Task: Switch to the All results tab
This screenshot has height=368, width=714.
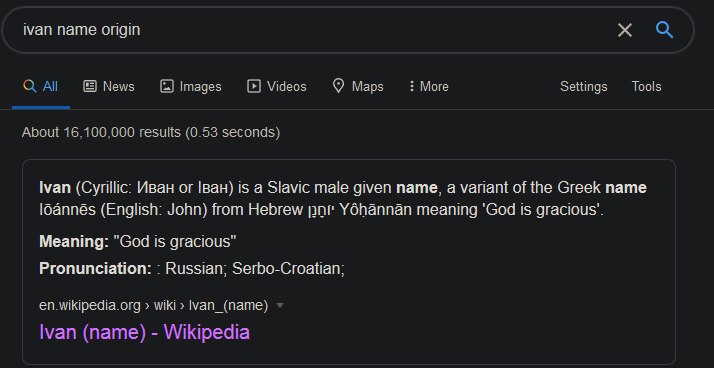Action: (41, 86)
